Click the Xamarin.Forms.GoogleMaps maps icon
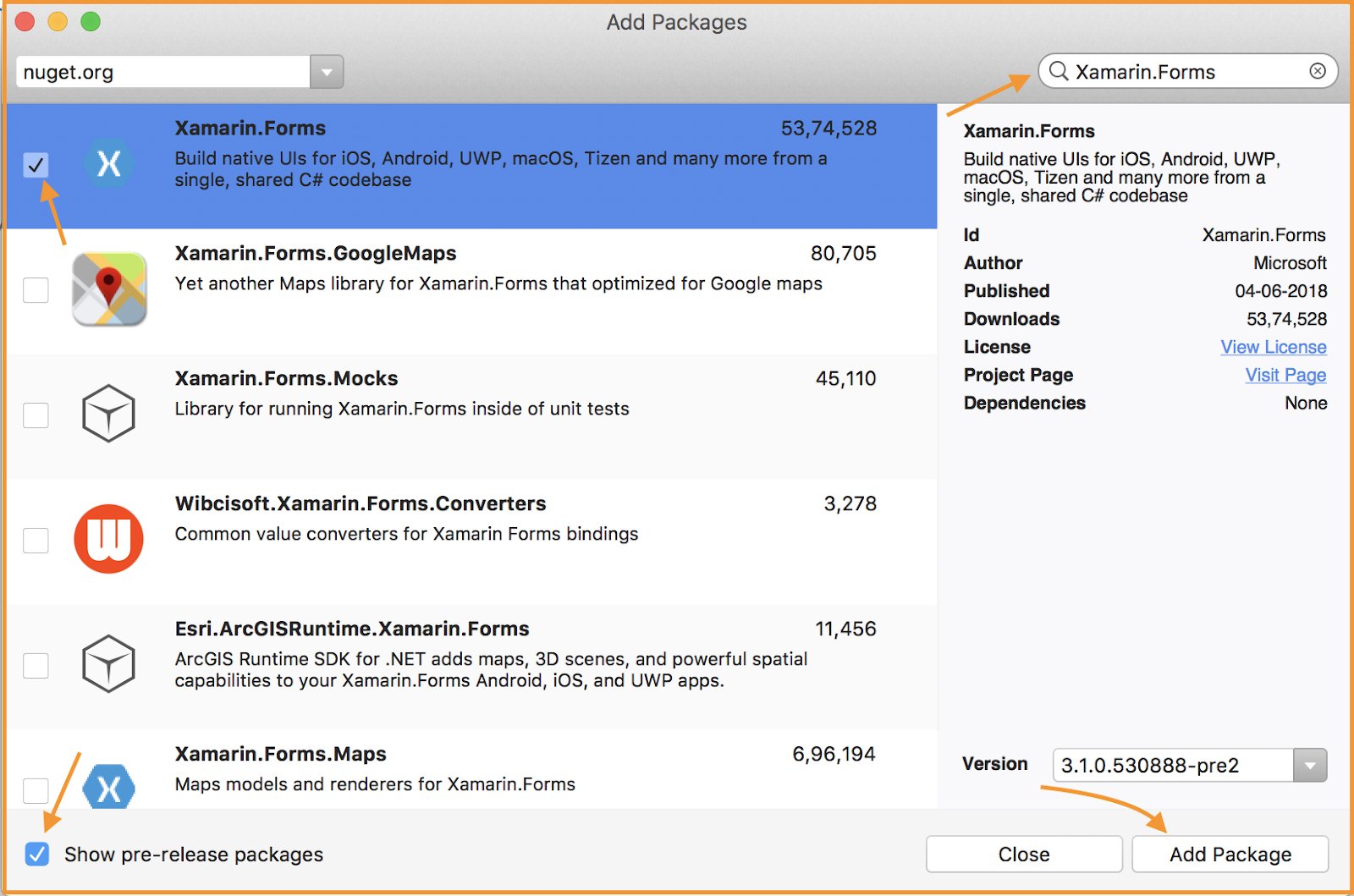Viewport: 1354px width, 896px height. click(108, 289)
